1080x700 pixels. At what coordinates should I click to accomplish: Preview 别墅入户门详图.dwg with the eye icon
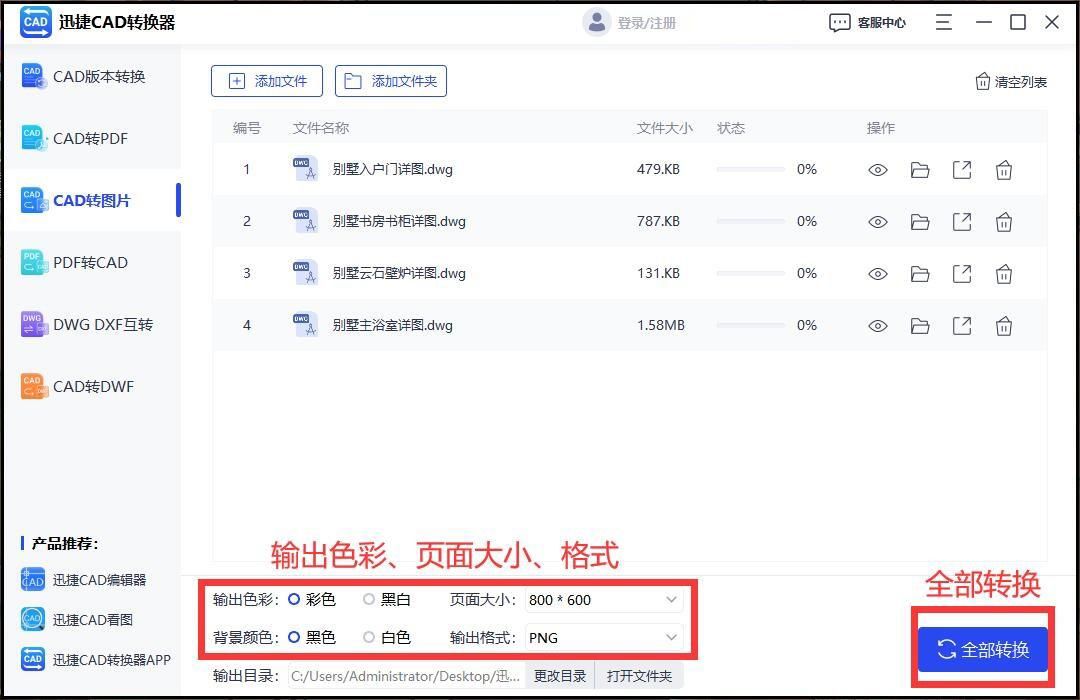coord(877,169)
